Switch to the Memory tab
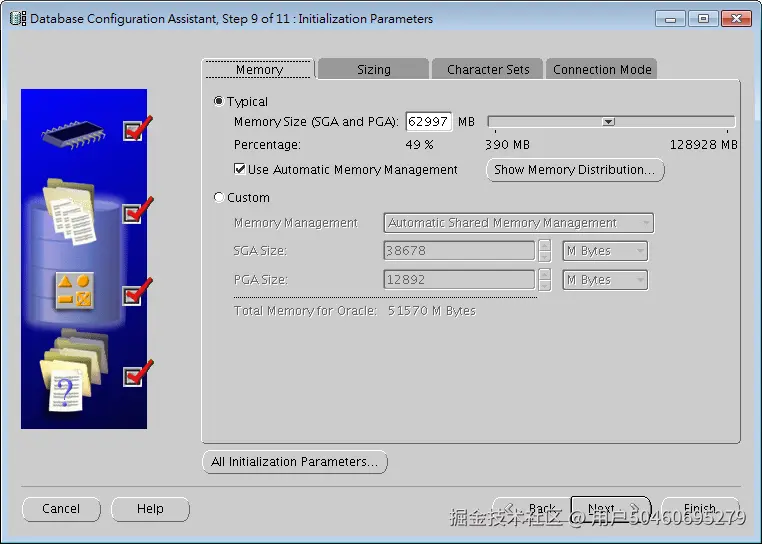762x544 pixels. click(x=259, y=69)
